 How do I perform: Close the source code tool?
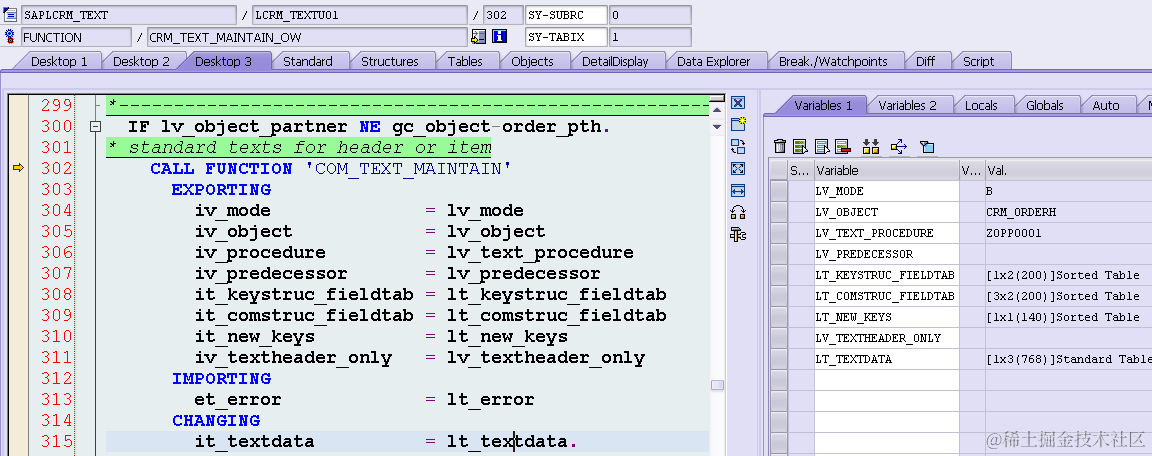[738, 103]
